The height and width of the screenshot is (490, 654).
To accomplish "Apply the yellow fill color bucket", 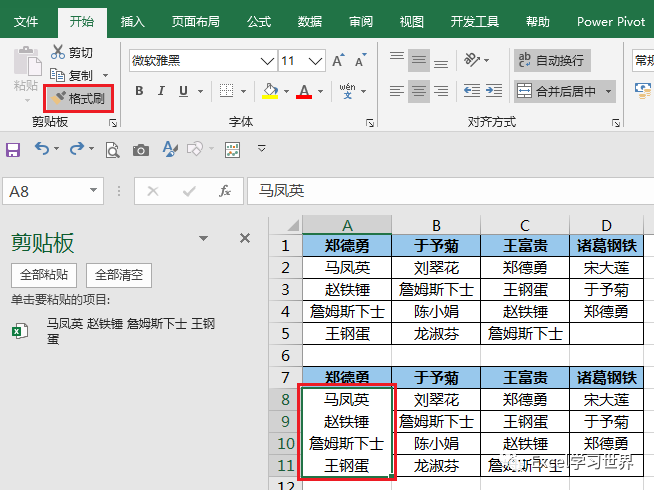I will coord(270,91).
